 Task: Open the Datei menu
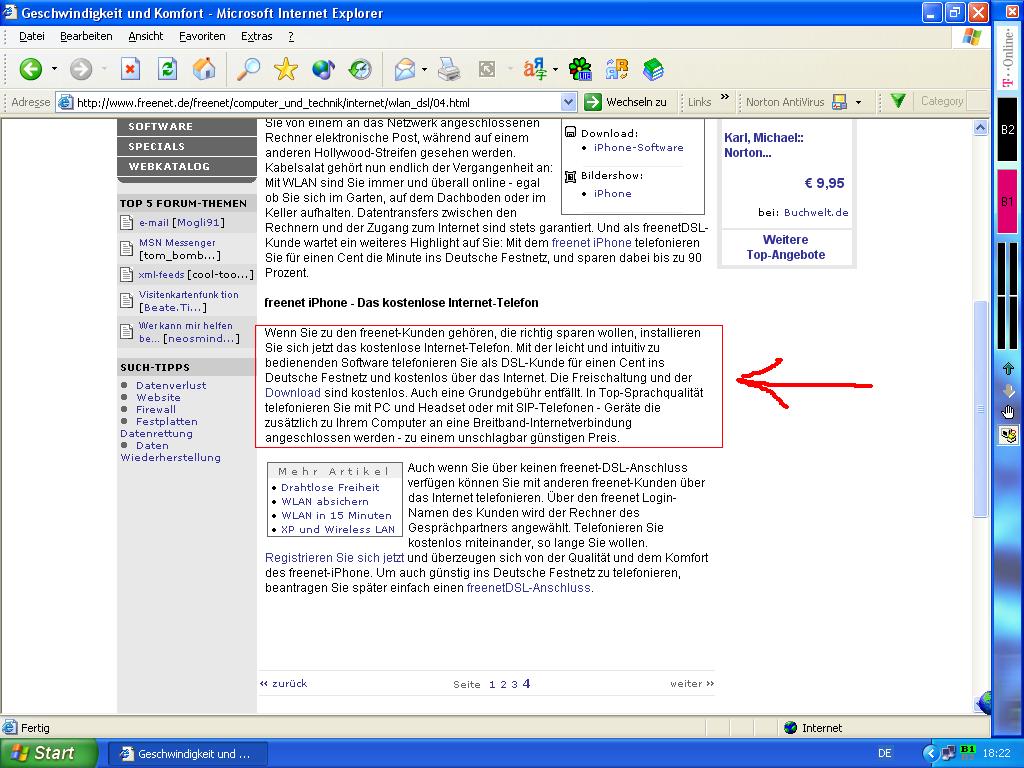(x=31, y=37)
